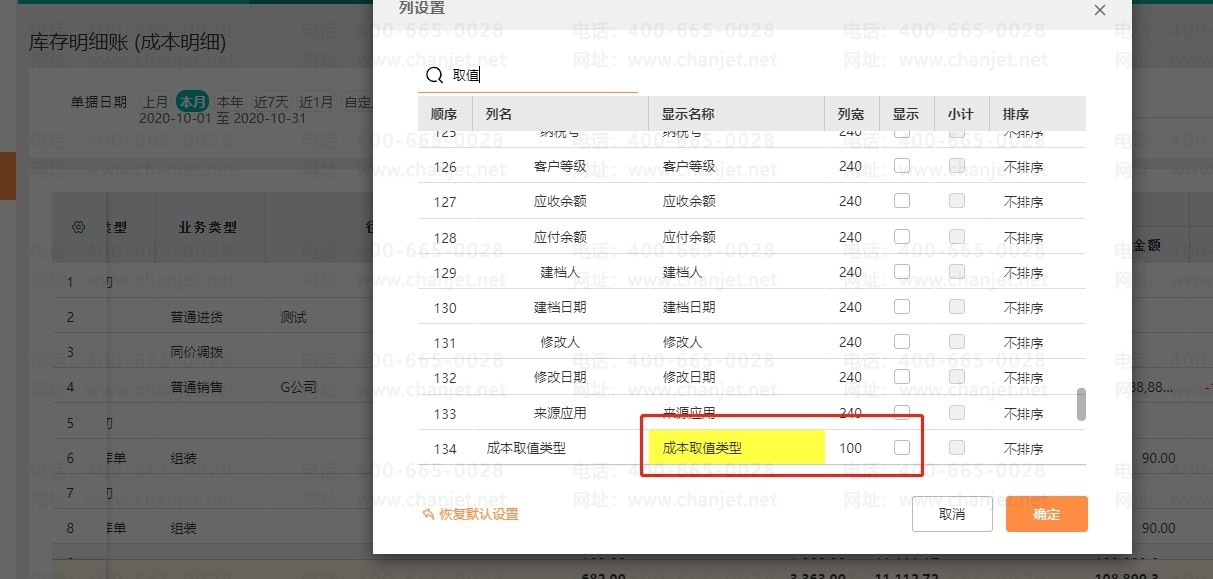1213x579 pixels.
Task: Open 排序 dropdown for 建档人 row
Action: pyautogui.click(x=1024, y=273)
